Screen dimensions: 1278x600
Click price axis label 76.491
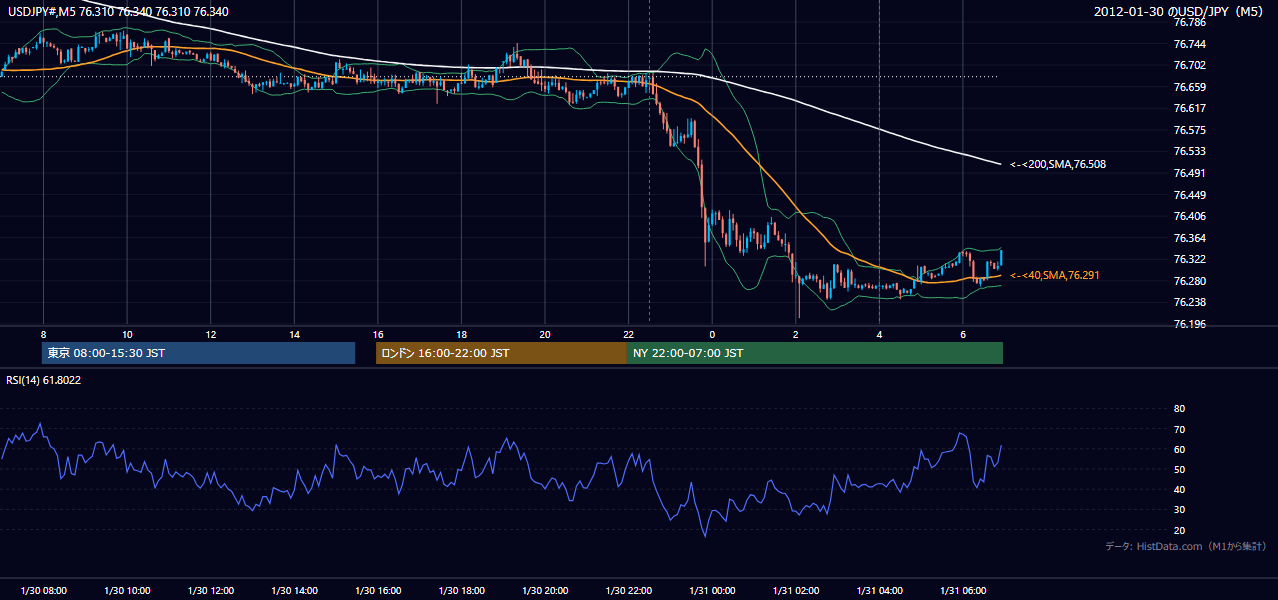tap(1188, 173)
